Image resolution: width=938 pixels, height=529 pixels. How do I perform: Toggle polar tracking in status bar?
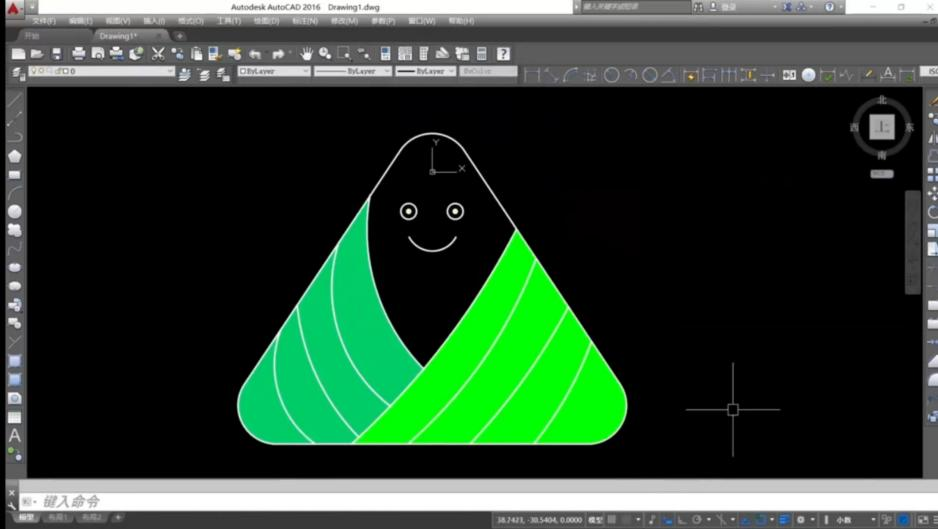(x=696, y=520)
